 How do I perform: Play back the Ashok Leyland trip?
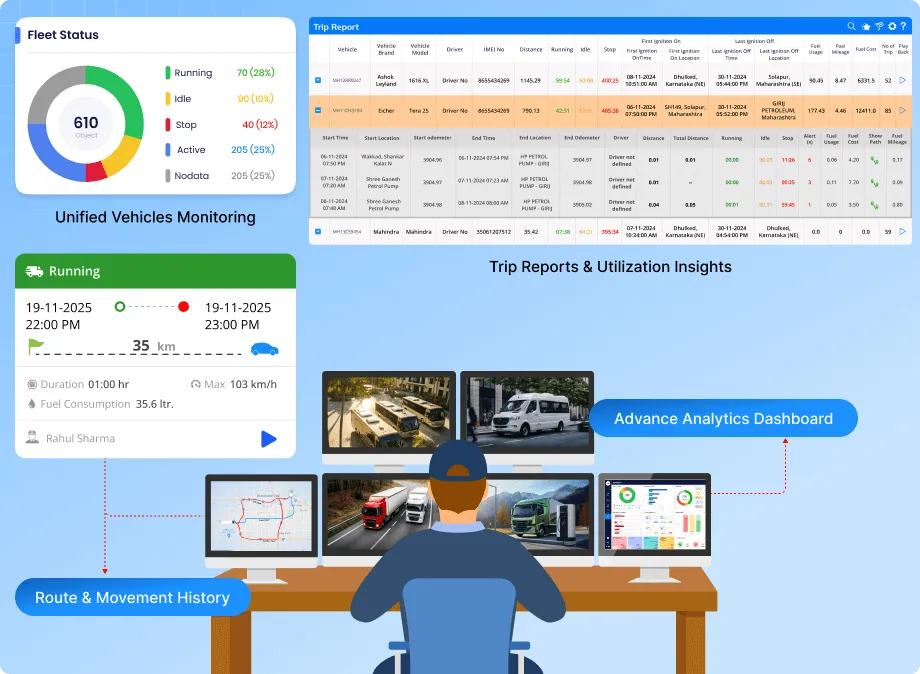903,80
